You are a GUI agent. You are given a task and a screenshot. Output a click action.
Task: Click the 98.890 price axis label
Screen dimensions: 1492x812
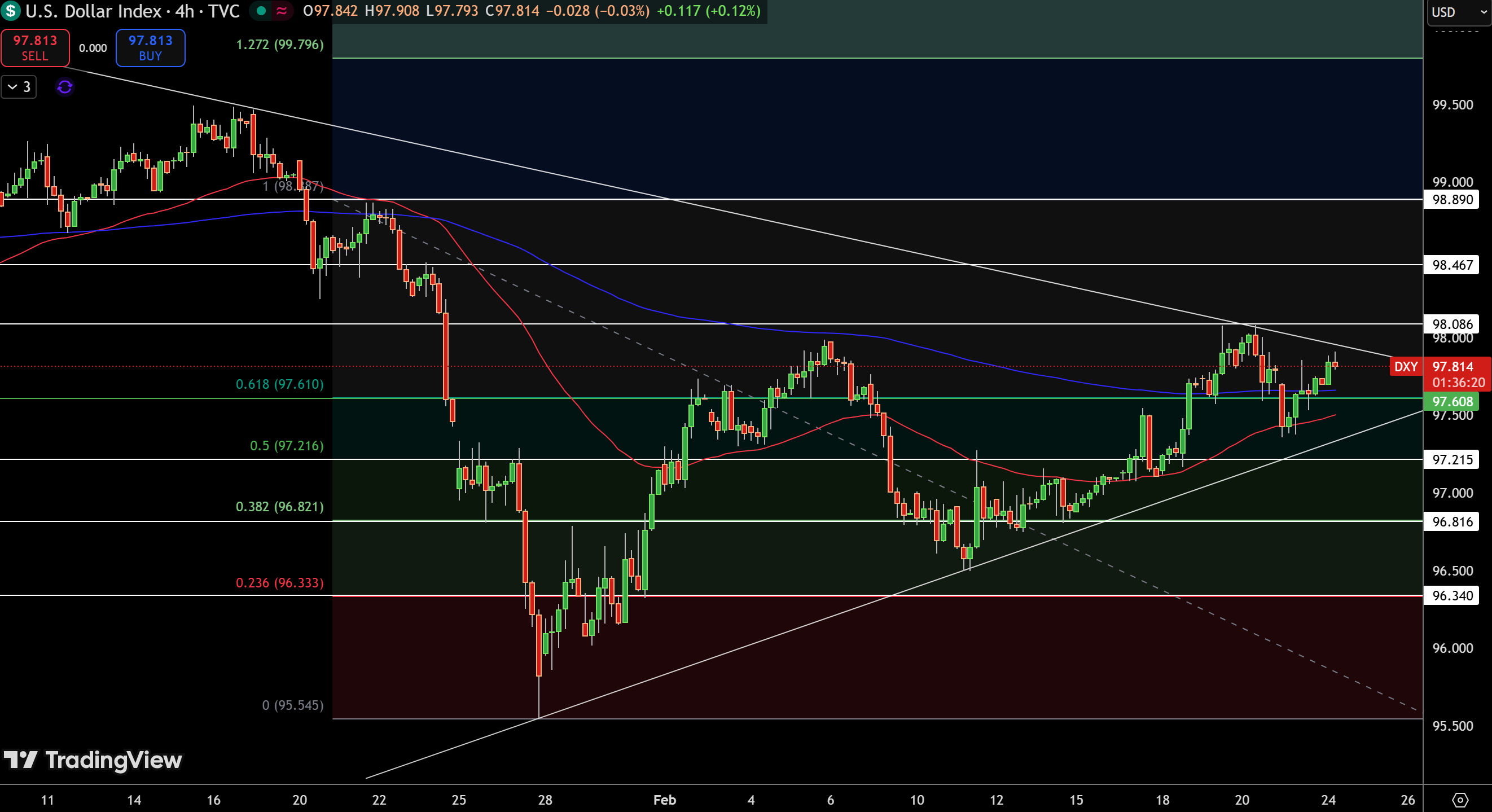click(x=1452, y=200)
